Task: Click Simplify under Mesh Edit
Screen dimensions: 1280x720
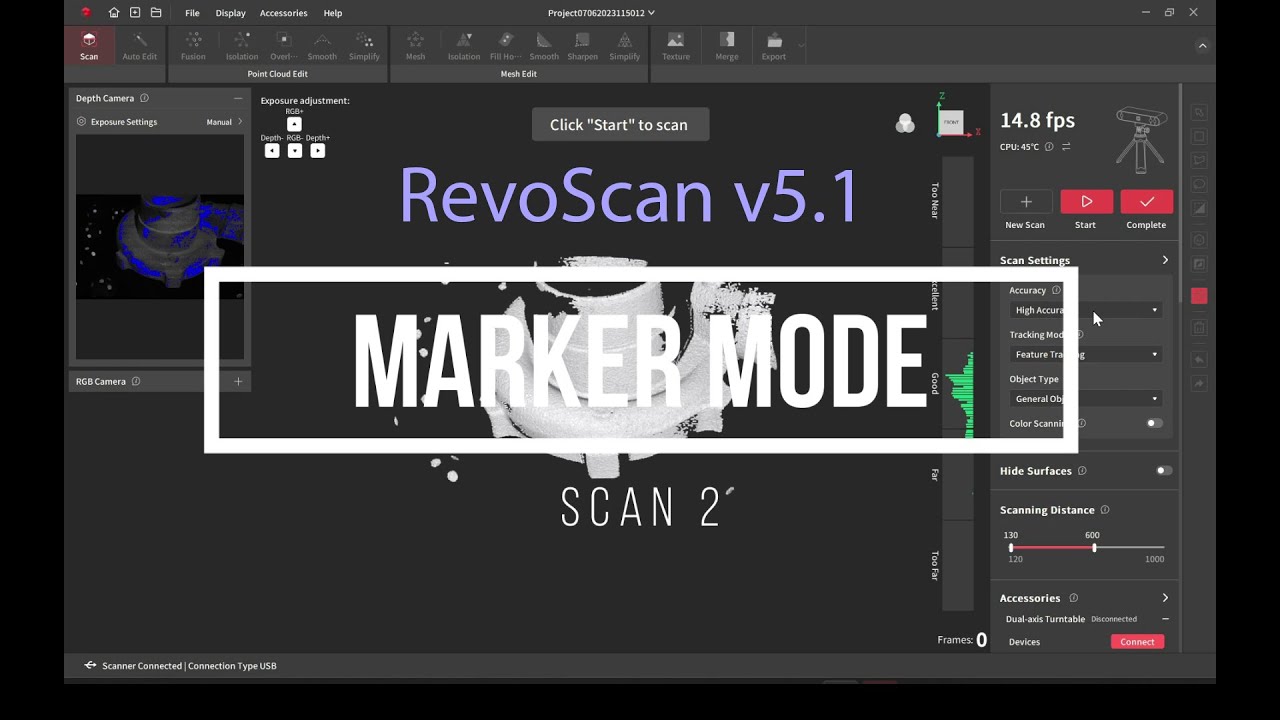Action: [x=625, y=46]
